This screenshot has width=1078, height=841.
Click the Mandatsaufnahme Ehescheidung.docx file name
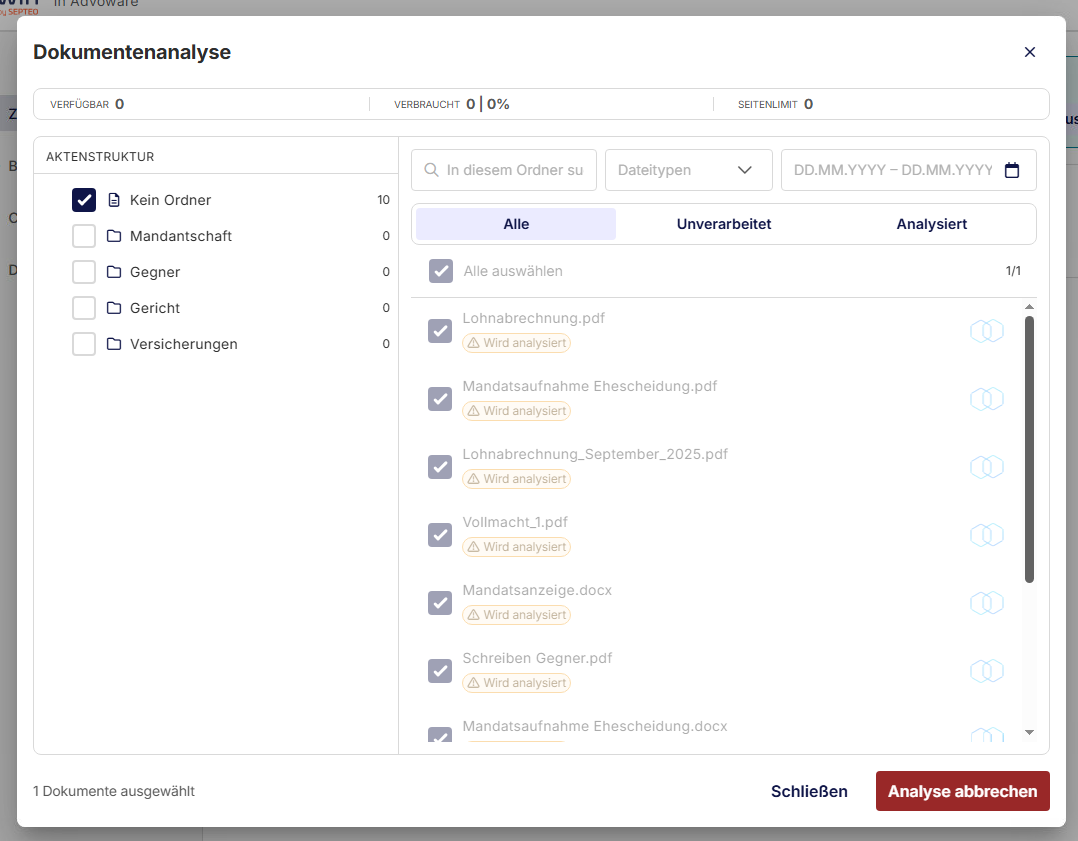pos(595,726)
